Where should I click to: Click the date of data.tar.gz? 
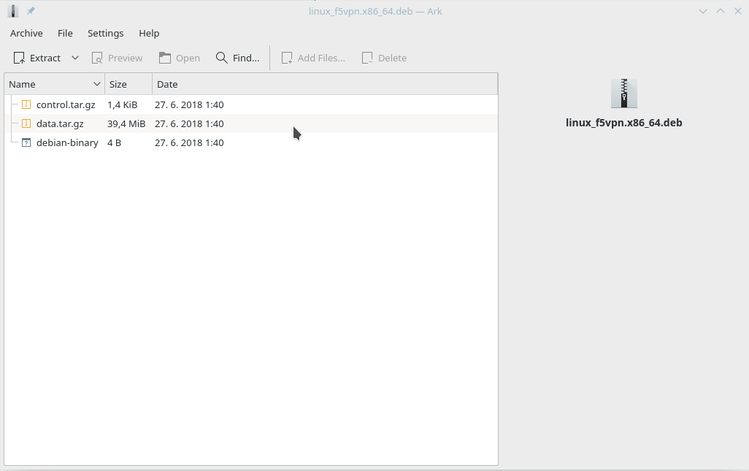189,124
